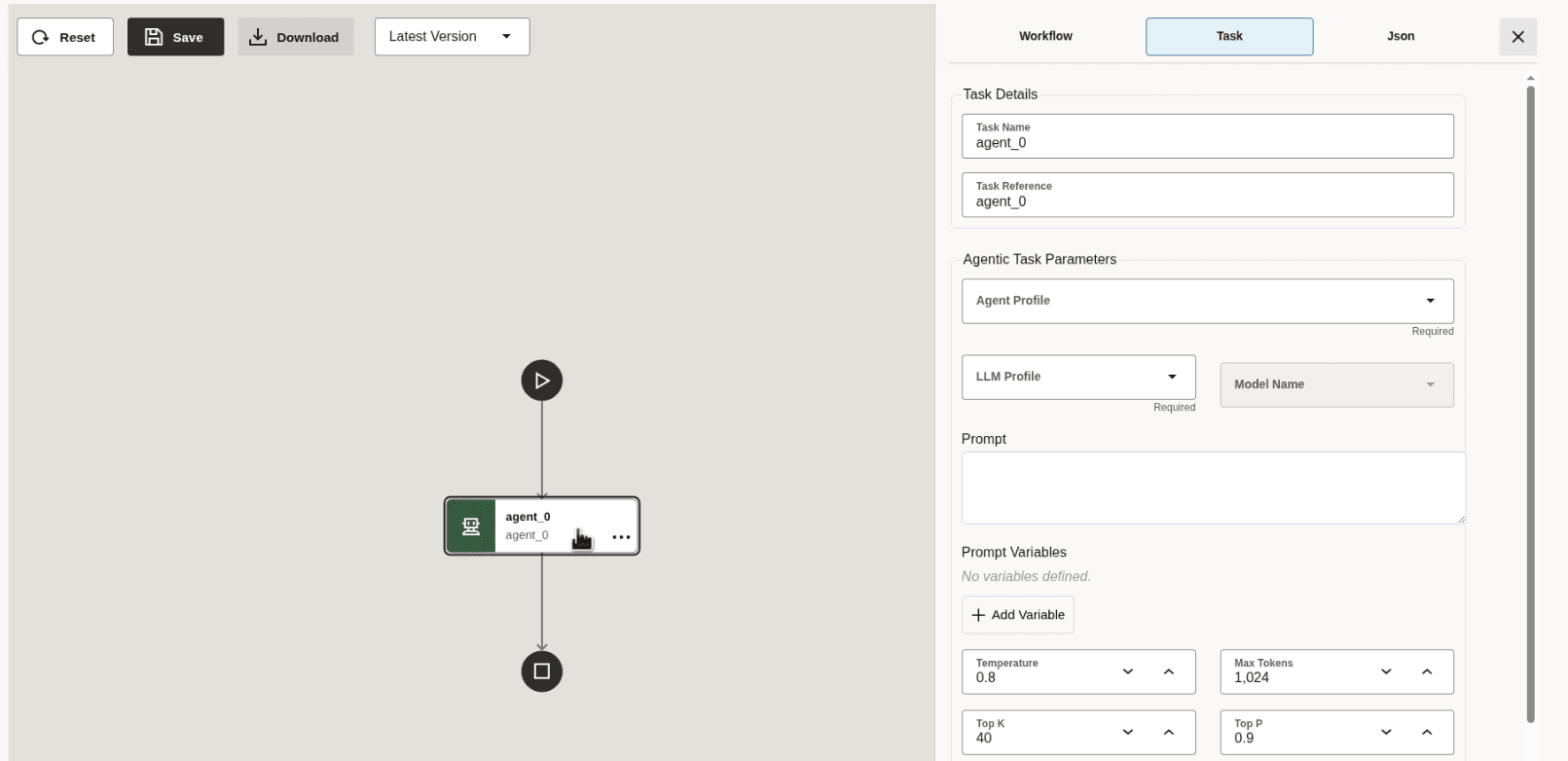Increase the Top P value
The width and height of the screenshot is (1568, 761).
coord(1427,732)
